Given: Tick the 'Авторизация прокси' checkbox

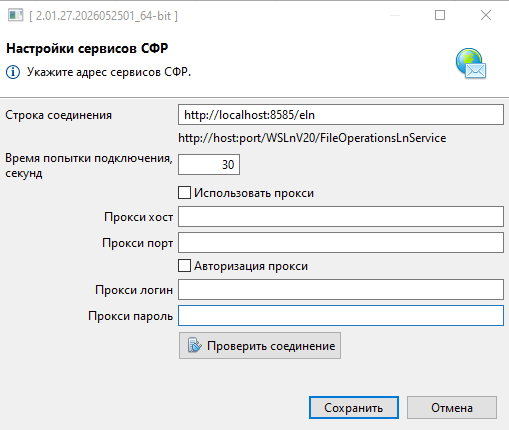Looking at the screenshot, I should click(x=184, y=266).
